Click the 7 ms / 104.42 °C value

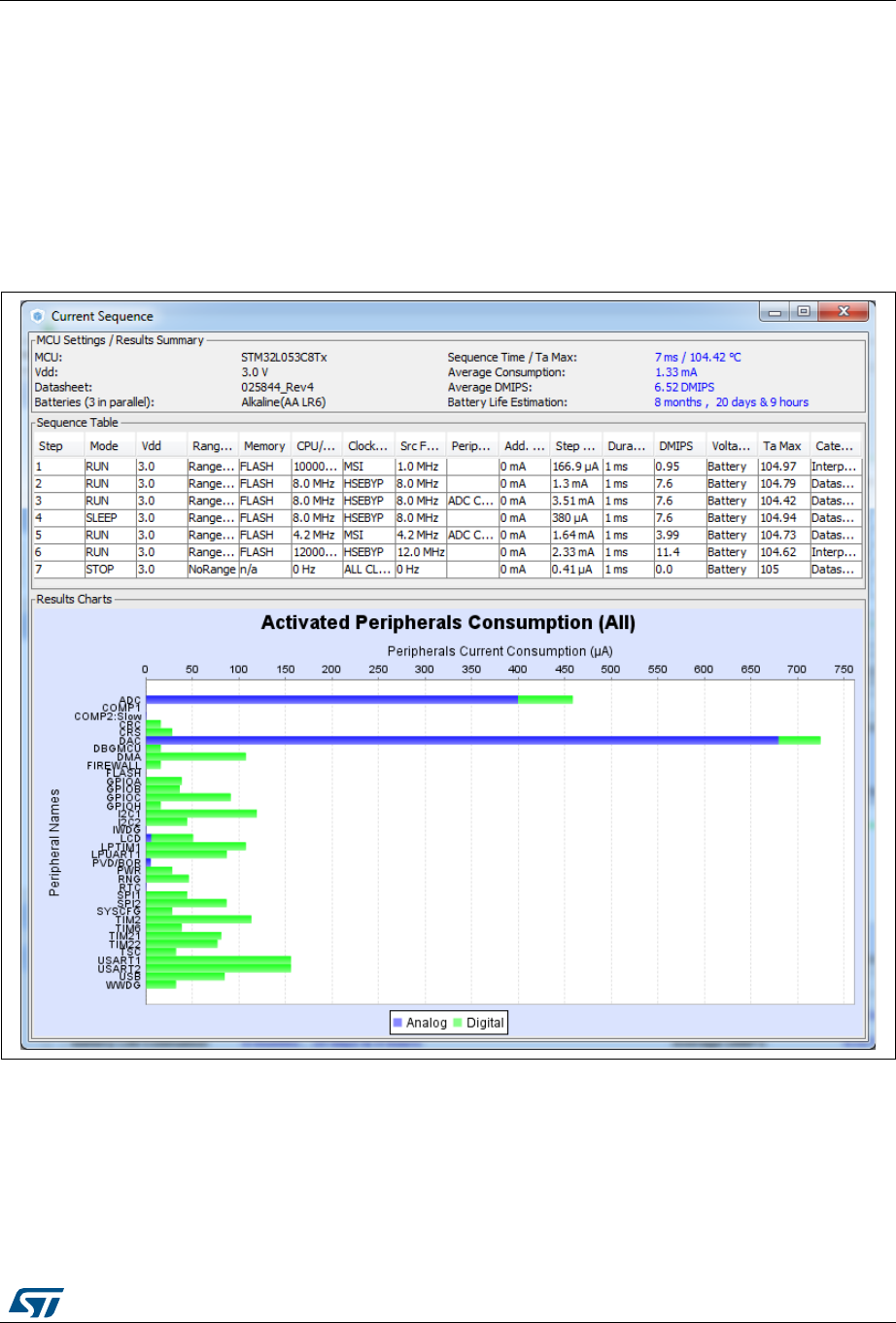click(x=697, y=357)
